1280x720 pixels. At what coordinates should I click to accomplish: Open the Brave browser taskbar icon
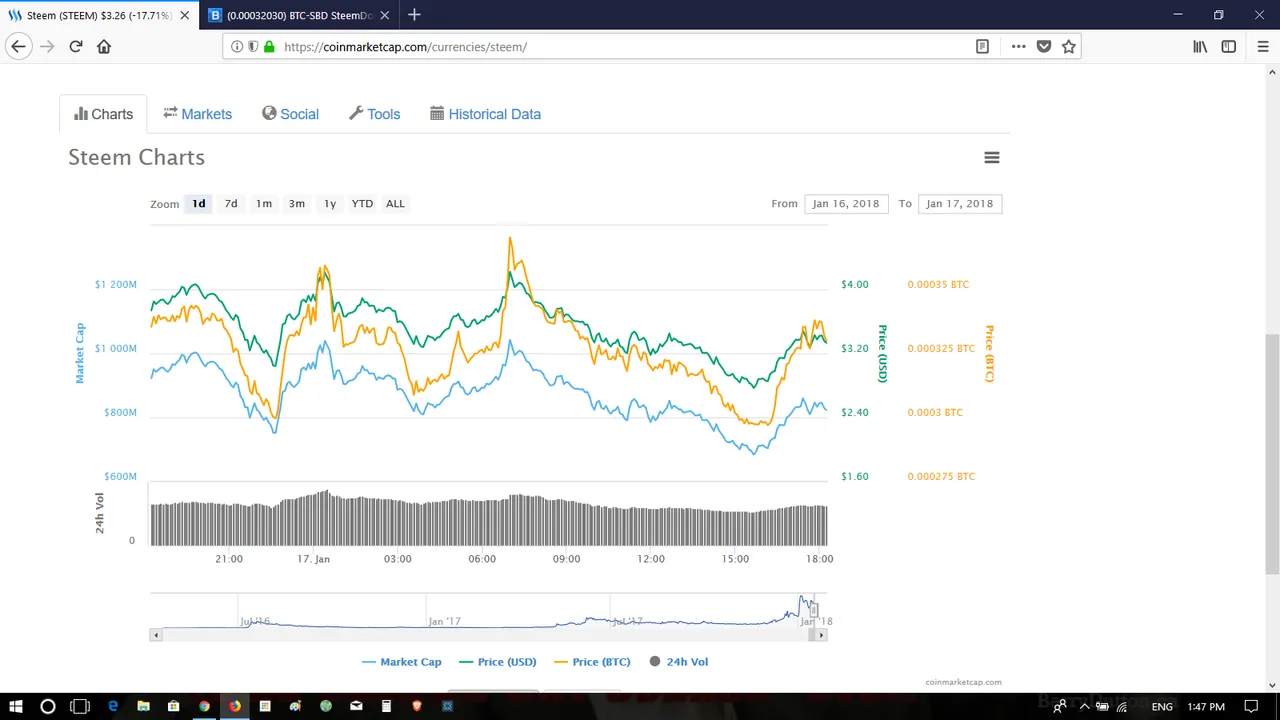tap(417, 706)
